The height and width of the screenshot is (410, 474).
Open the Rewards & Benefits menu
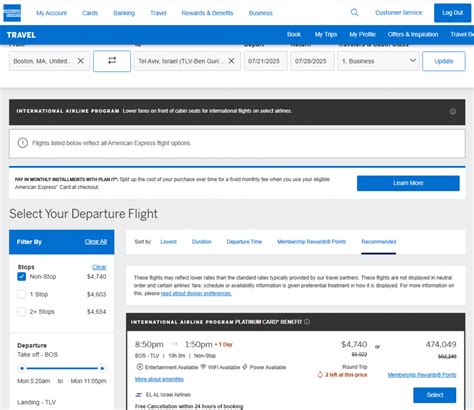[207, 13]
